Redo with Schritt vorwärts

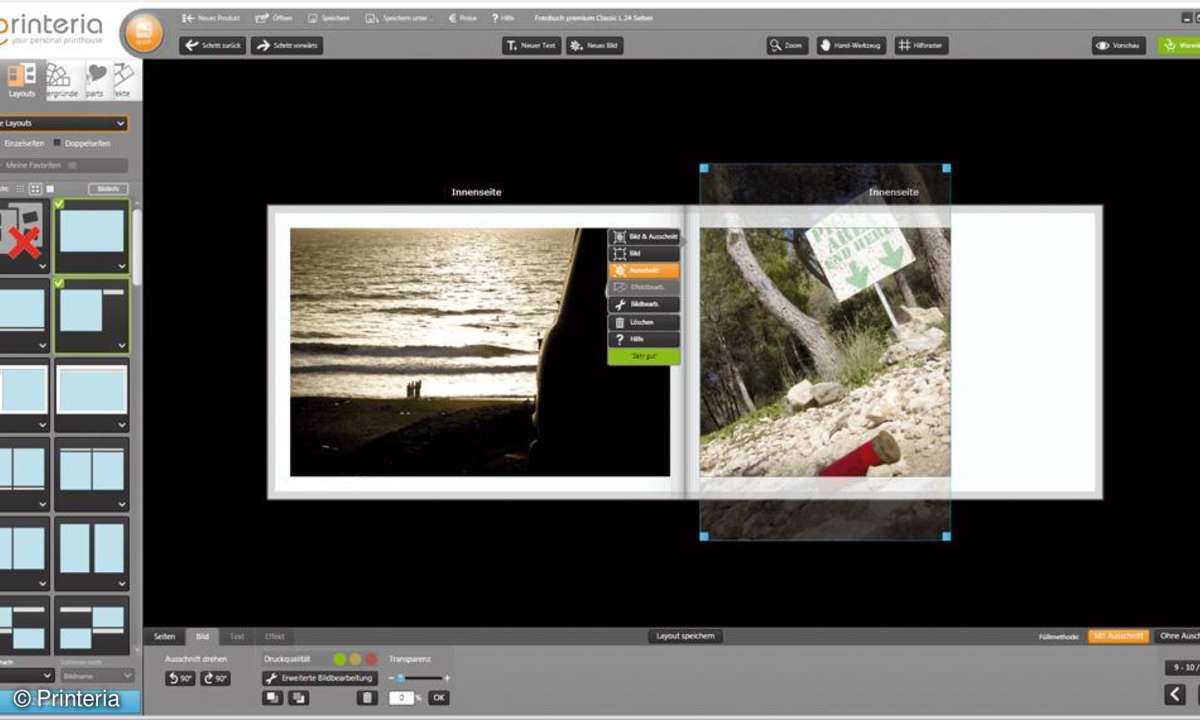(x=286, y=45)
